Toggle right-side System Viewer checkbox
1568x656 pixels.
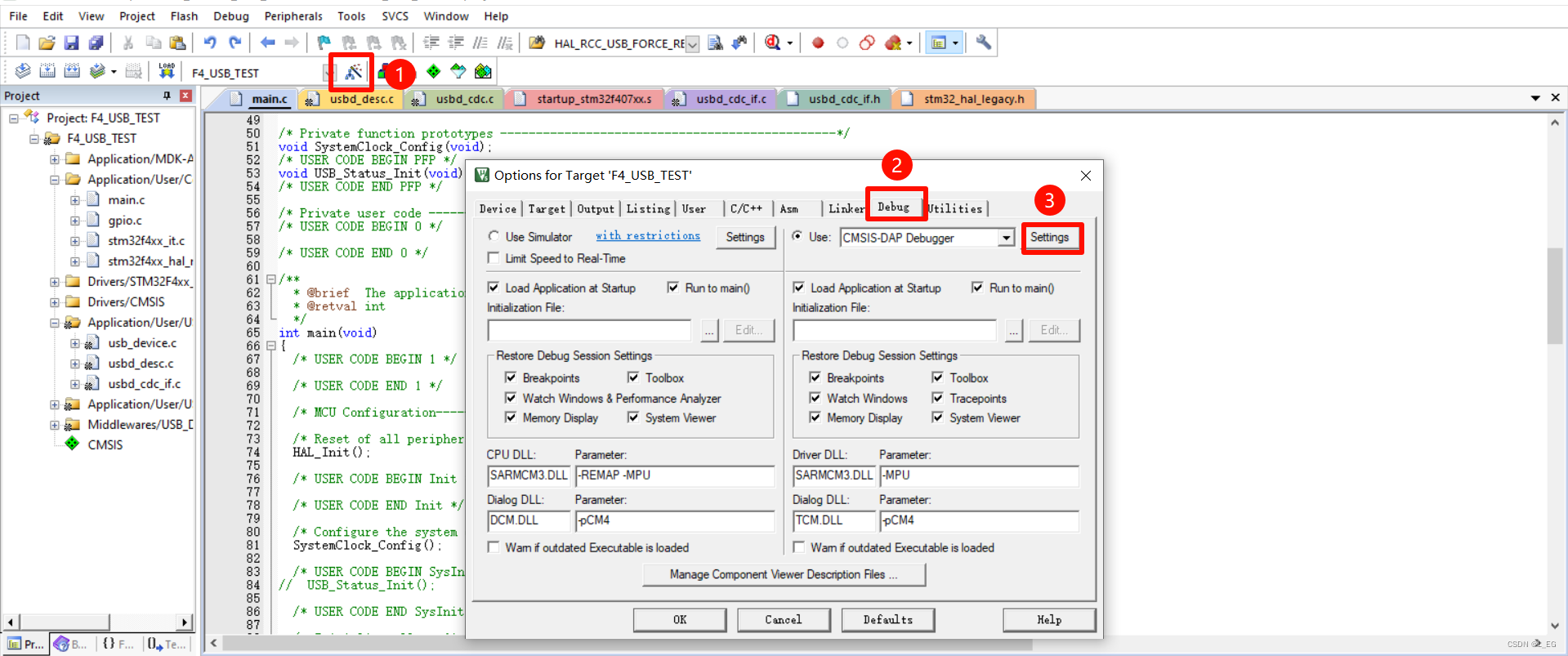point(937,417)
